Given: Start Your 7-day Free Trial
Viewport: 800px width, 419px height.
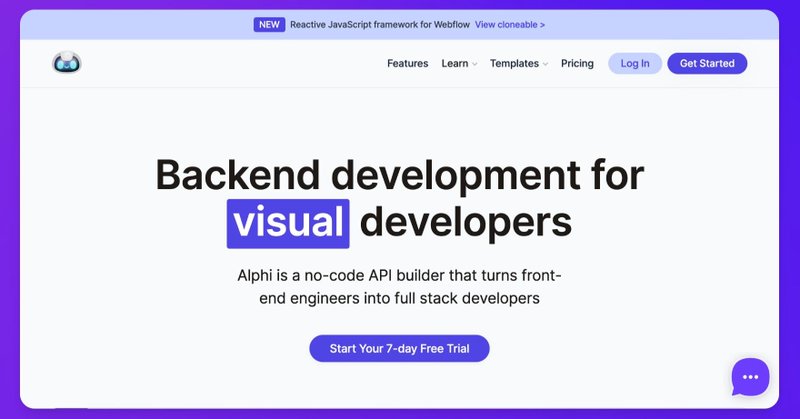Looking at the screenshot, I should [x=399, y=349].
